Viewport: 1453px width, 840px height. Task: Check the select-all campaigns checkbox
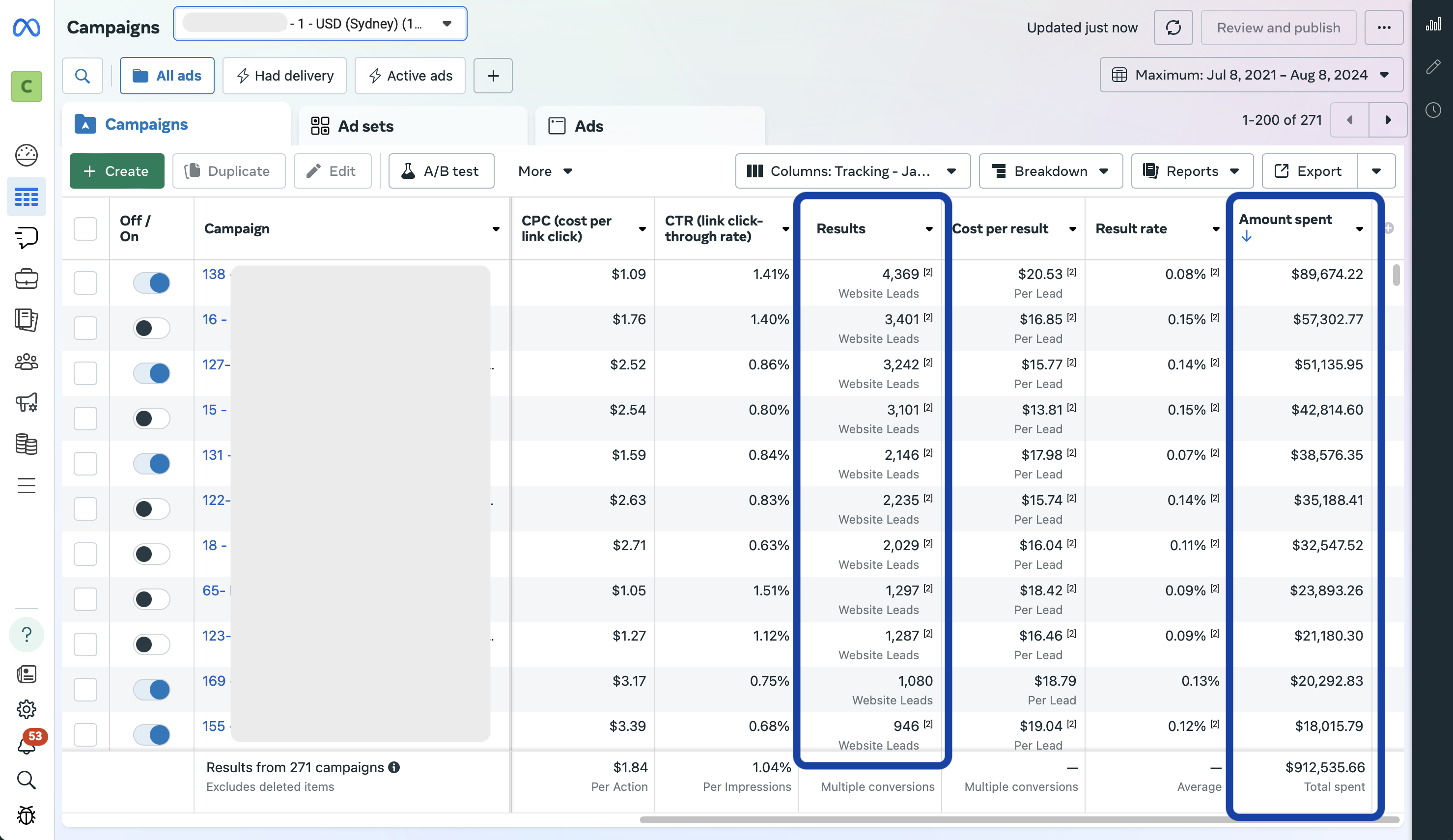[85, 228]
